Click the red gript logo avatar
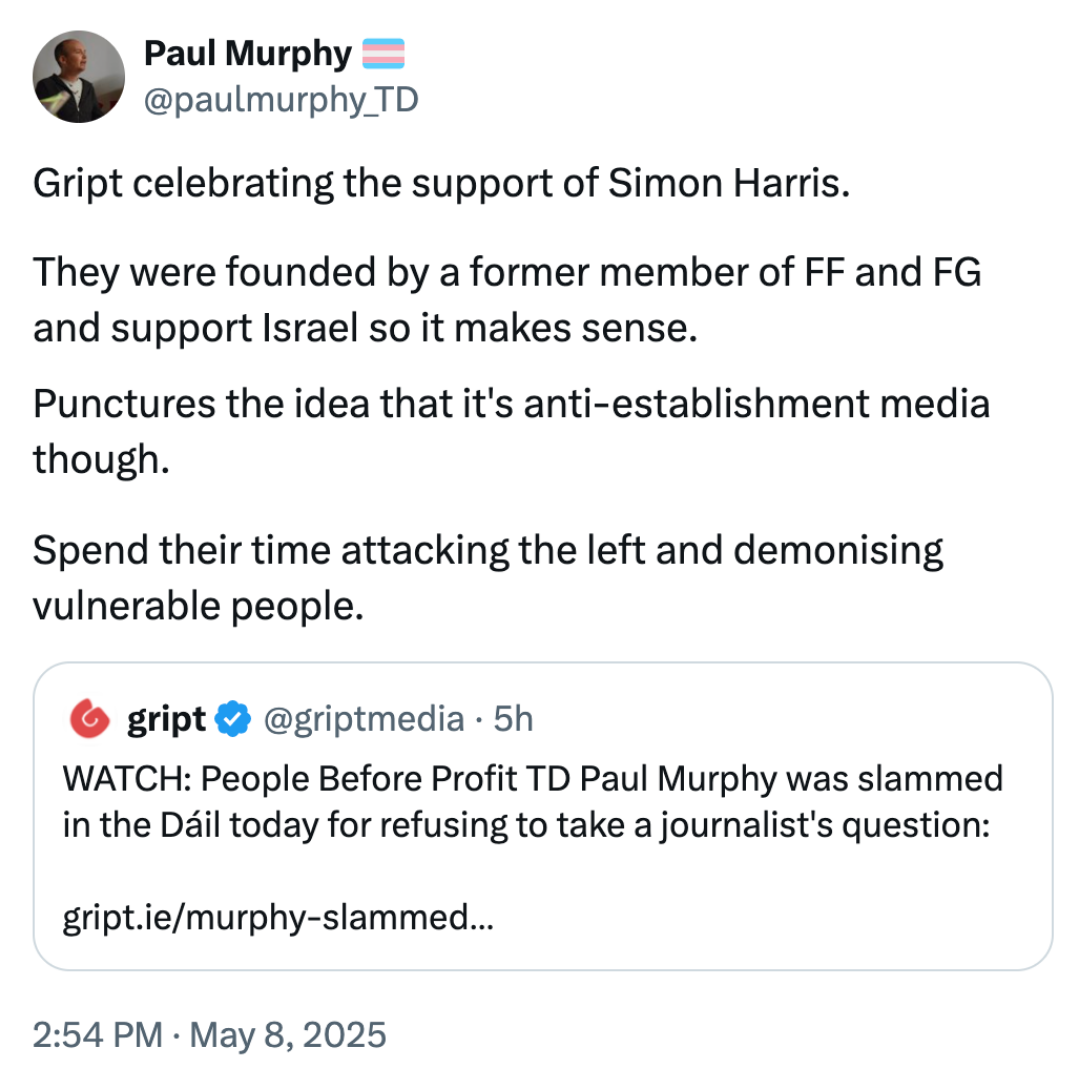The image size is (1080, 1080). [x=90, y=718]
